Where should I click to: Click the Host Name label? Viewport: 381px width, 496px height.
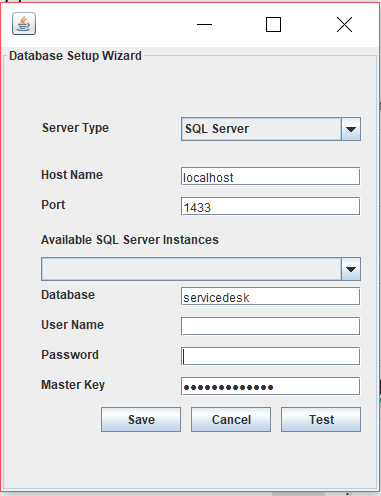tap(72, 175)
